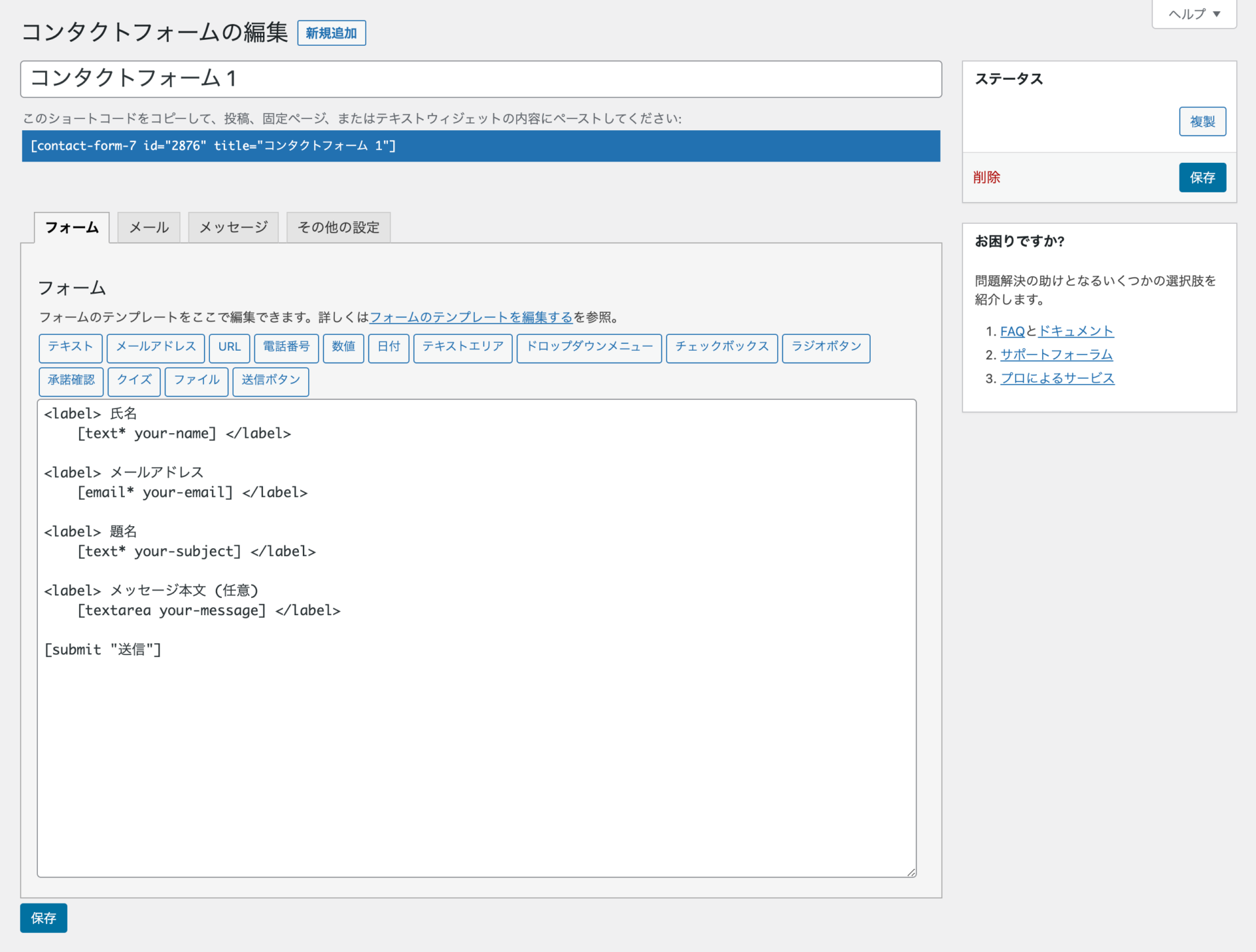1256x952 pixels.
Task: Select the contact-form-7 shortcode field
Action: 481,146
